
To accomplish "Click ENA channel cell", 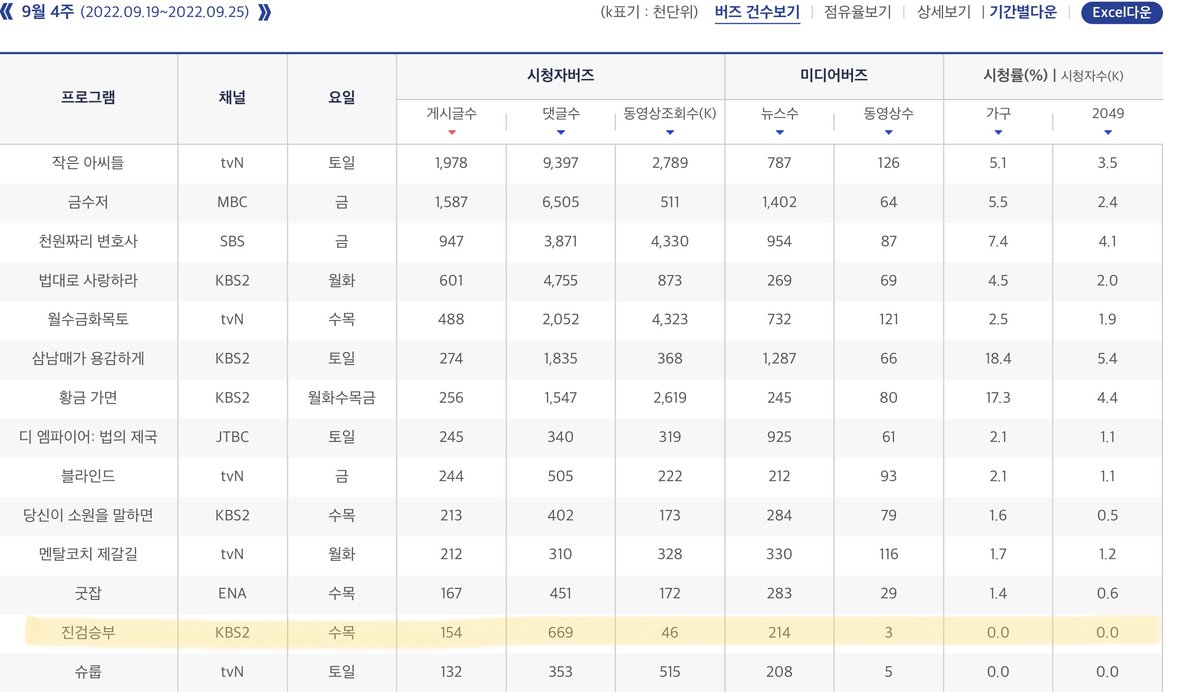I will (x=232, y=593).
